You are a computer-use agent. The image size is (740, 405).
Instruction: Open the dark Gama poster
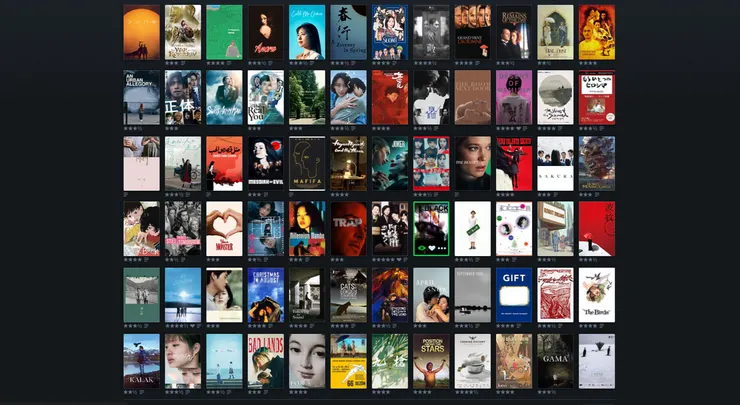[x=555, y=361]
